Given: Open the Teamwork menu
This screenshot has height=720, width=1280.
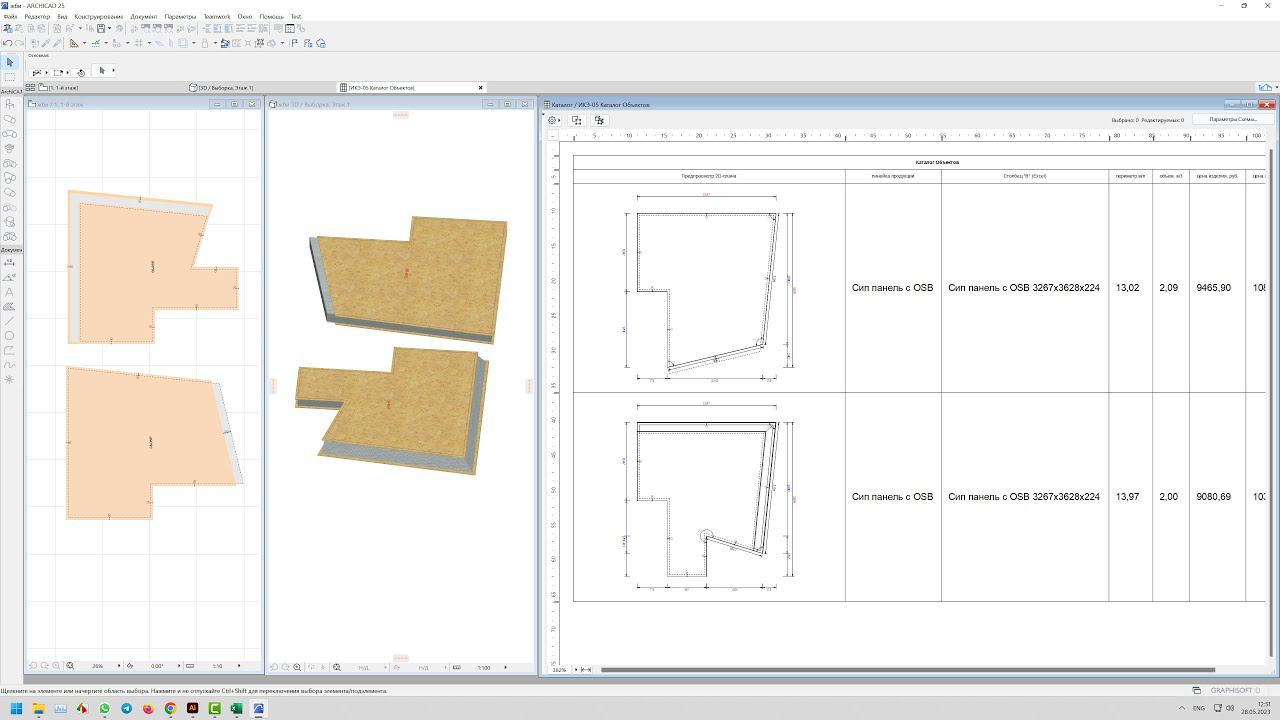Looking at the screenshot, I should [216, 17].
